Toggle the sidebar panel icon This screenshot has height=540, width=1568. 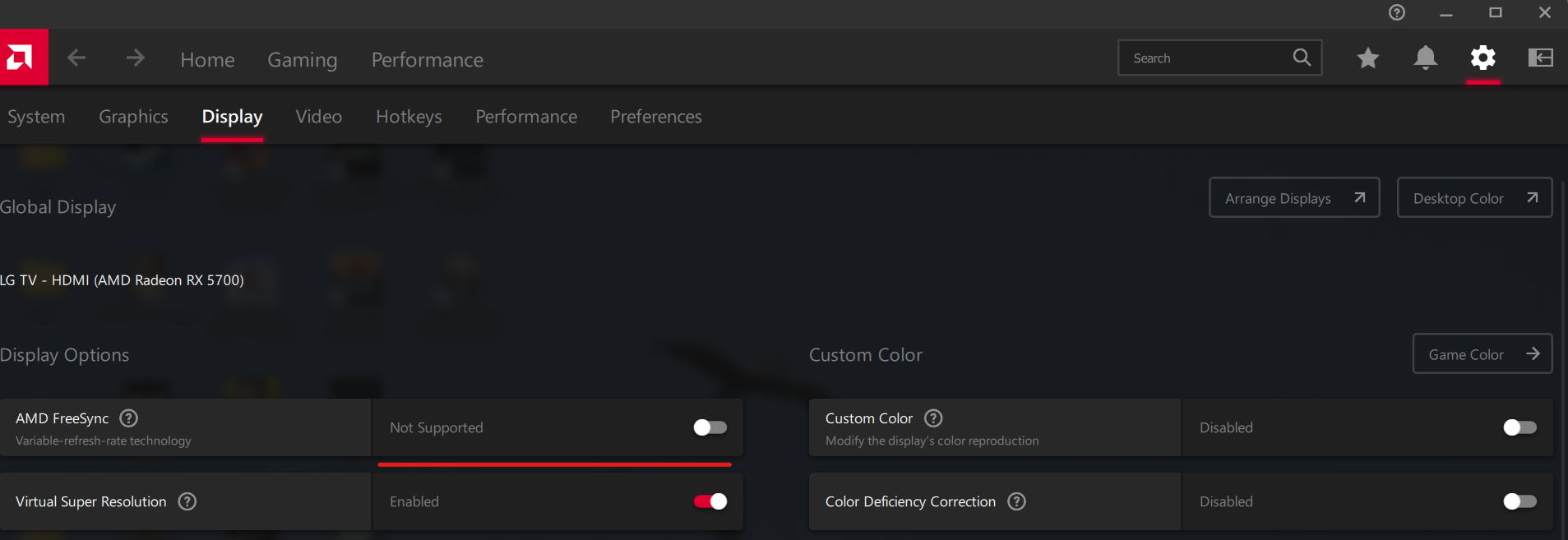point(1541,58)
